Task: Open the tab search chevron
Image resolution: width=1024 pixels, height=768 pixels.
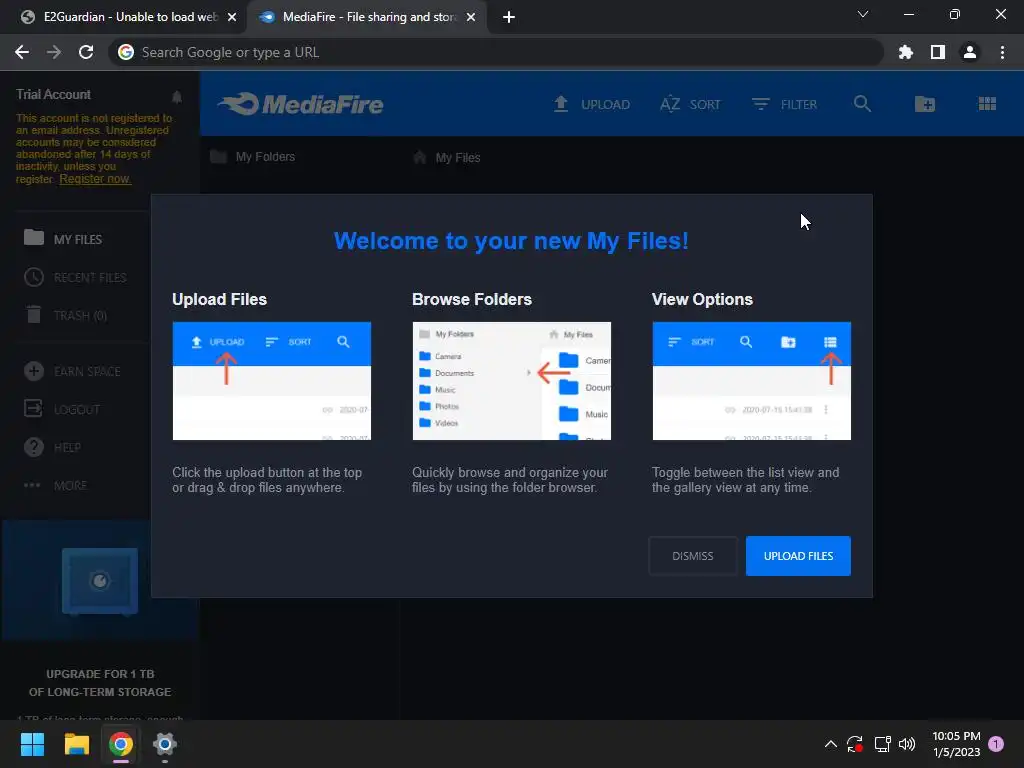Action: (863, 14)
